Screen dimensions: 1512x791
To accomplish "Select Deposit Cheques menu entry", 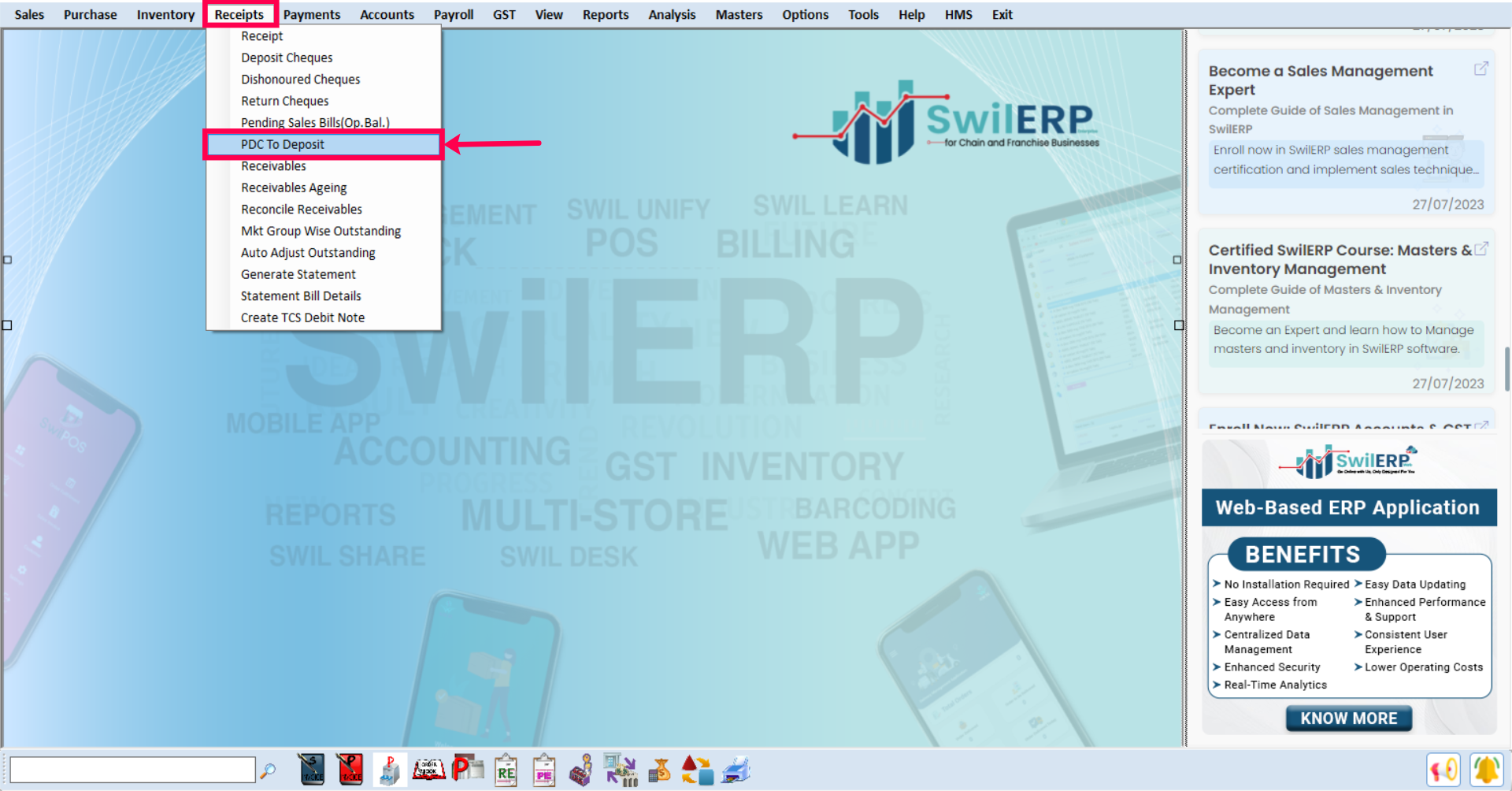I will pyautogui.click(x=324, y=58).
